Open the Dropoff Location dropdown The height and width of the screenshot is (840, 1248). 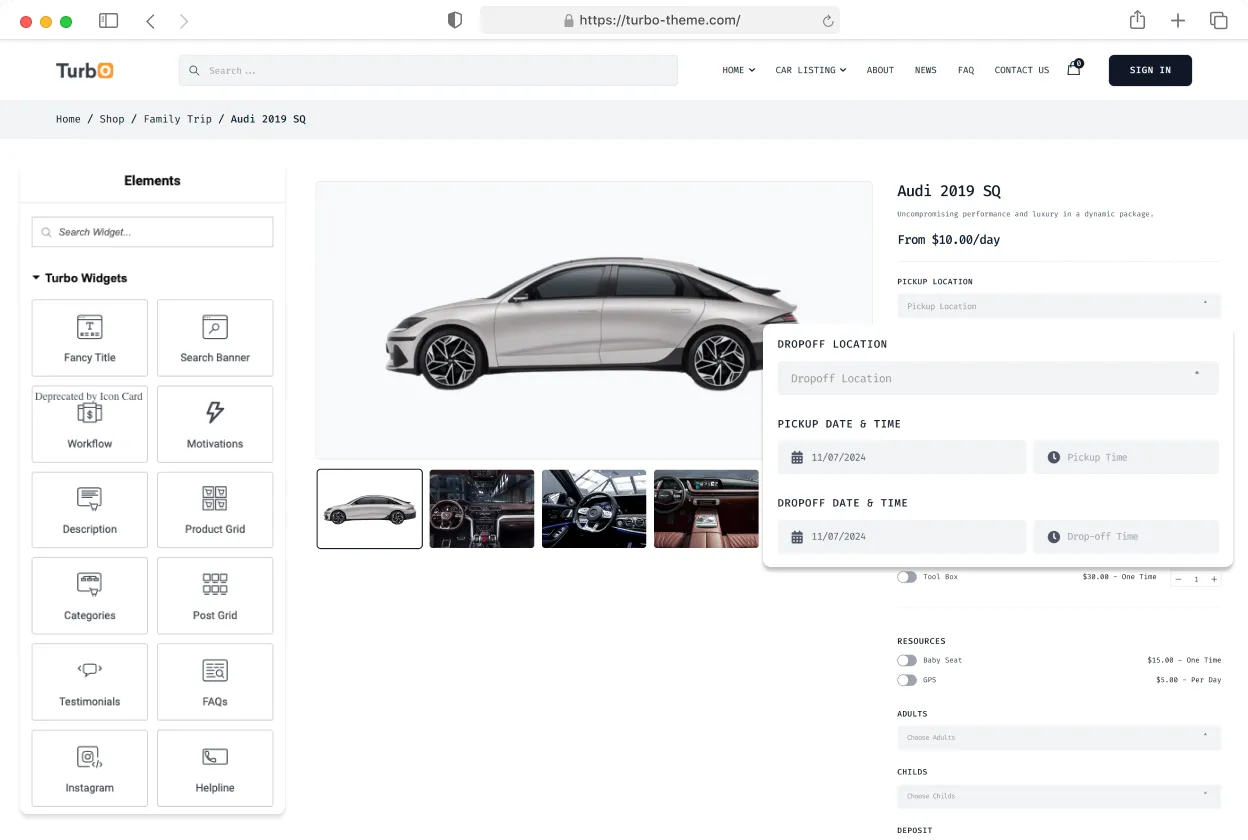coord(998,378)
